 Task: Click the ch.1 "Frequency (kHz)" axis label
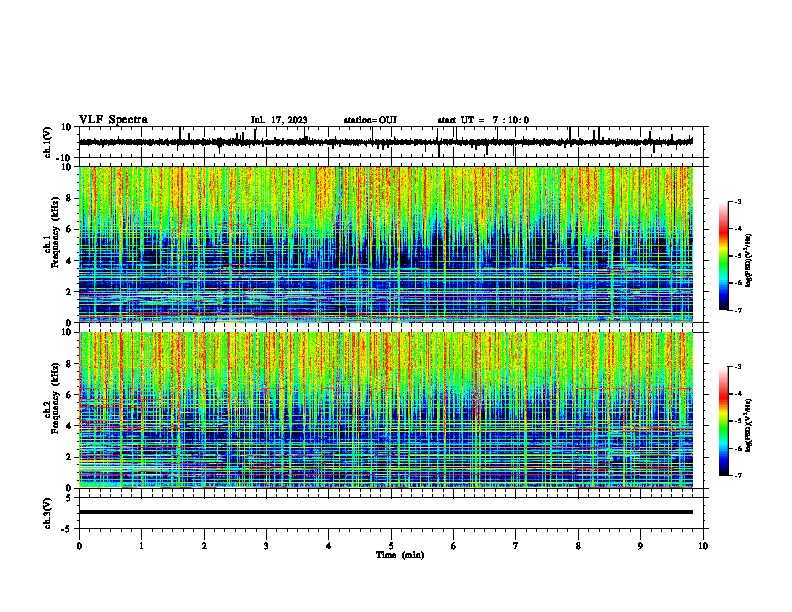[x=55, y=233]
